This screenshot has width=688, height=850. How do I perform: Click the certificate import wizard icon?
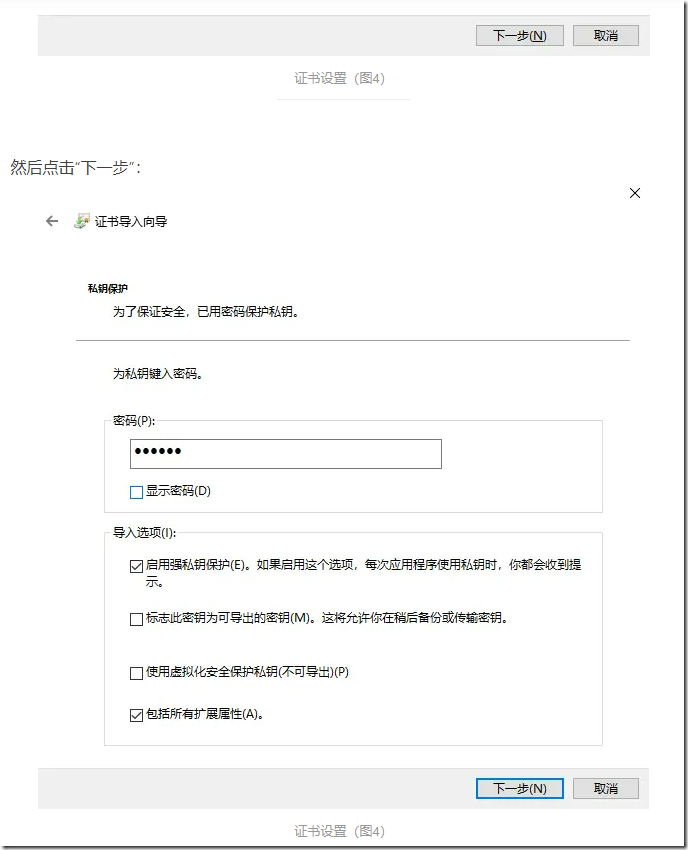(x=81, y=221)
